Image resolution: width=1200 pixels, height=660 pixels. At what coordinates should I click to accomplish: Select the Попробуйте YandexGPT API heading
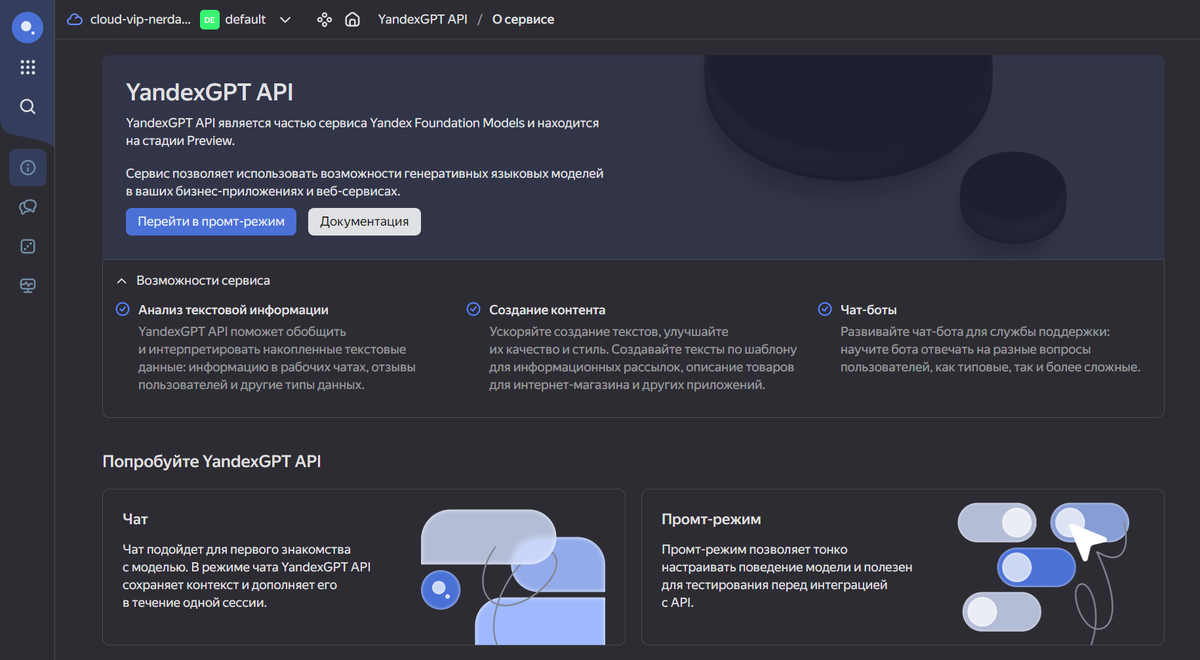click(212, 461)
